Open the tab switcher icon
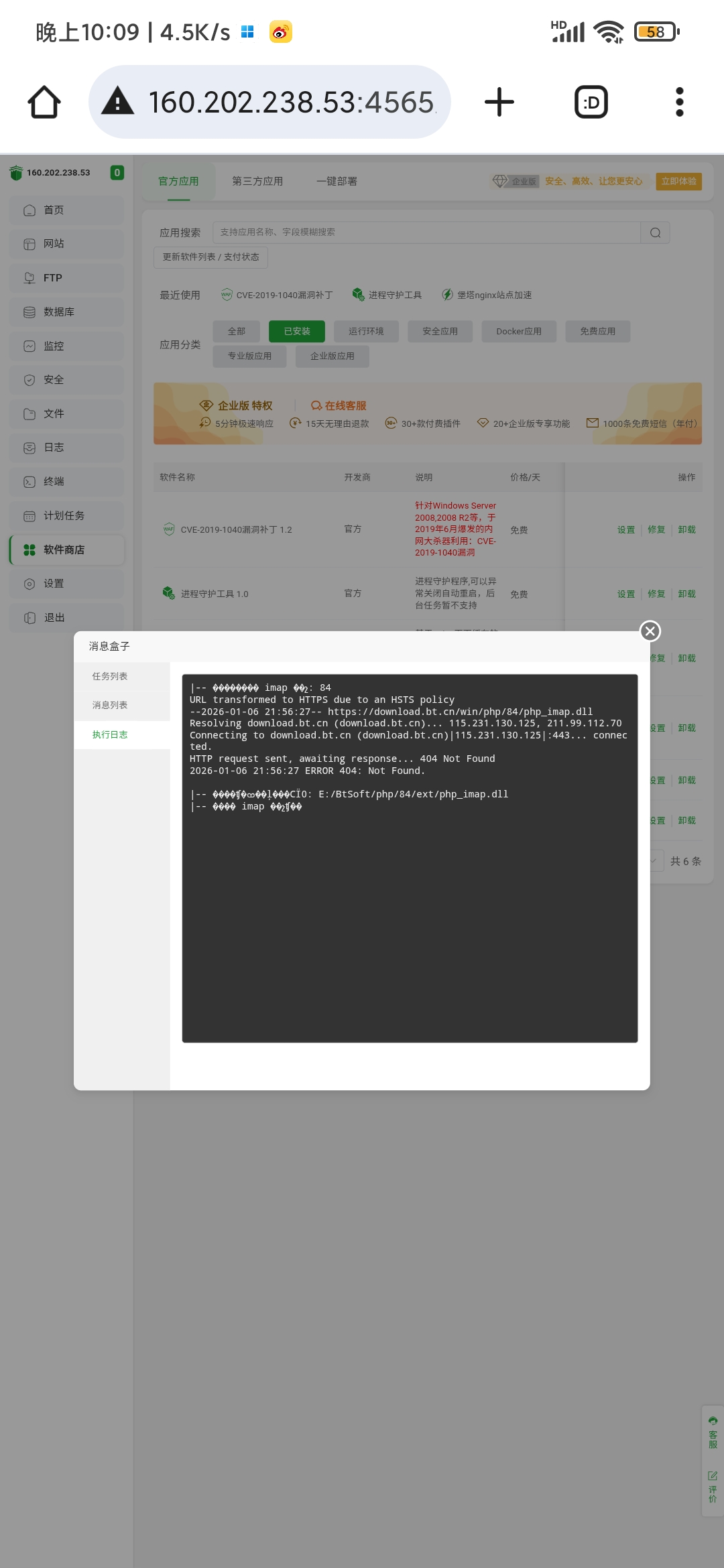Viewport: 724px width, 1568px height. [x=591, y=102]
